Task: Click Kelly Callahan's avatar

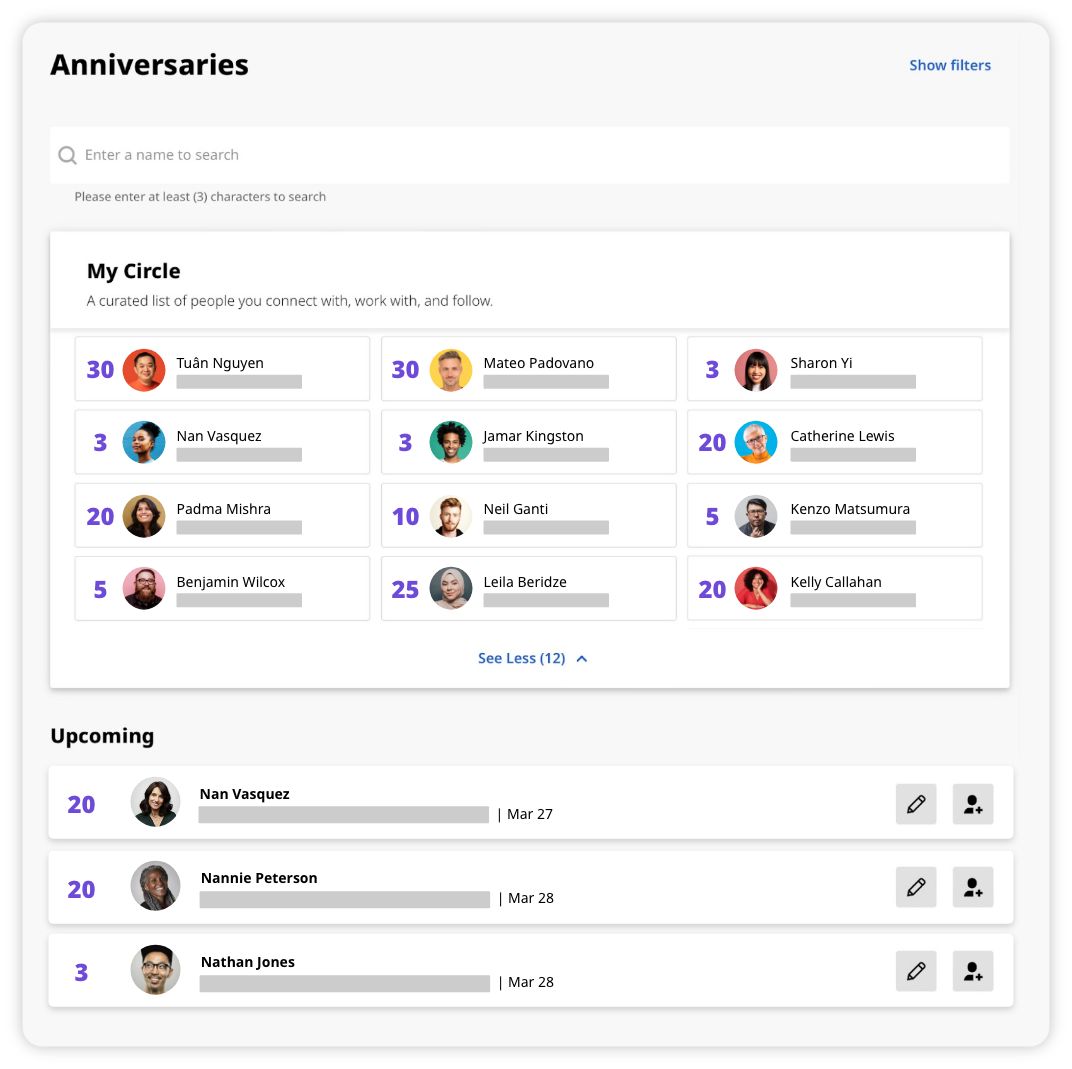Action: tap(755, 588)
